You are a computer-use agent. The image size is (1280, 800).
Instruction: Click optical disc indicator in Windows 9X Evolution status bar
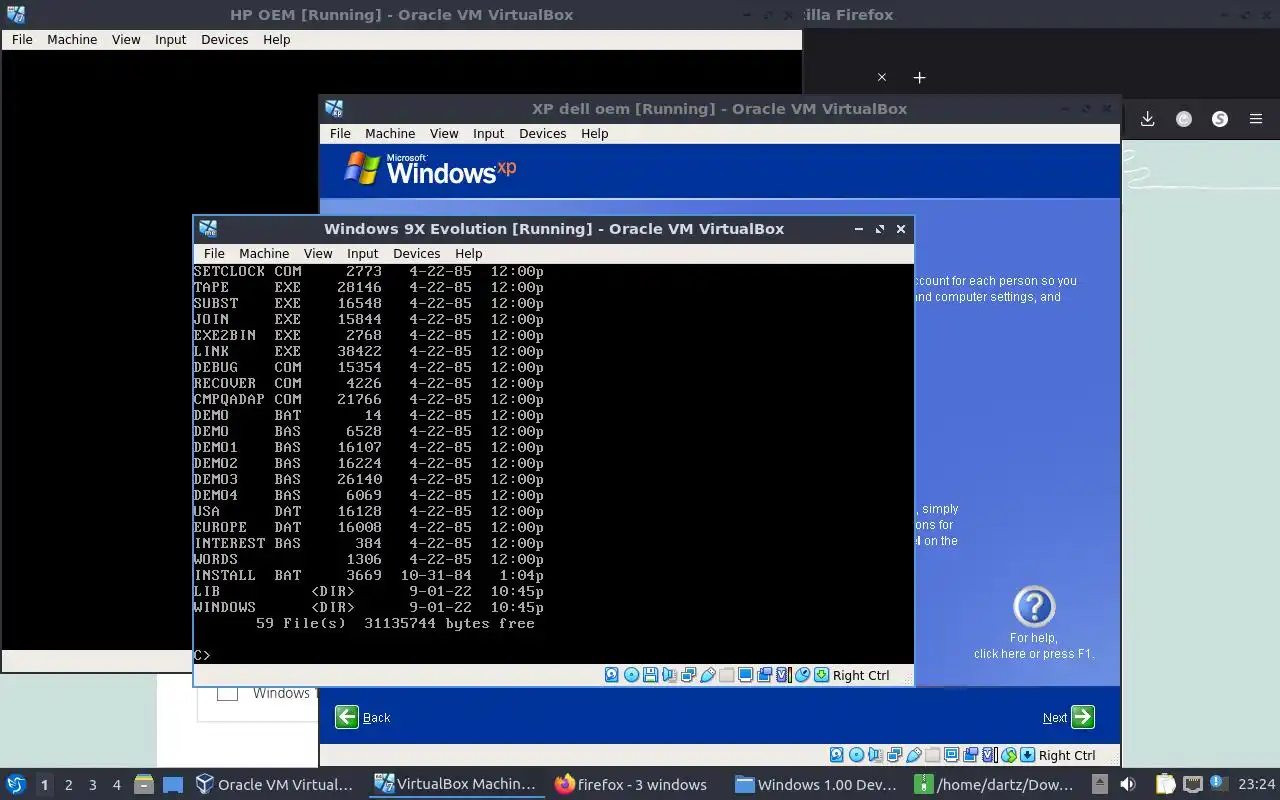631,675
